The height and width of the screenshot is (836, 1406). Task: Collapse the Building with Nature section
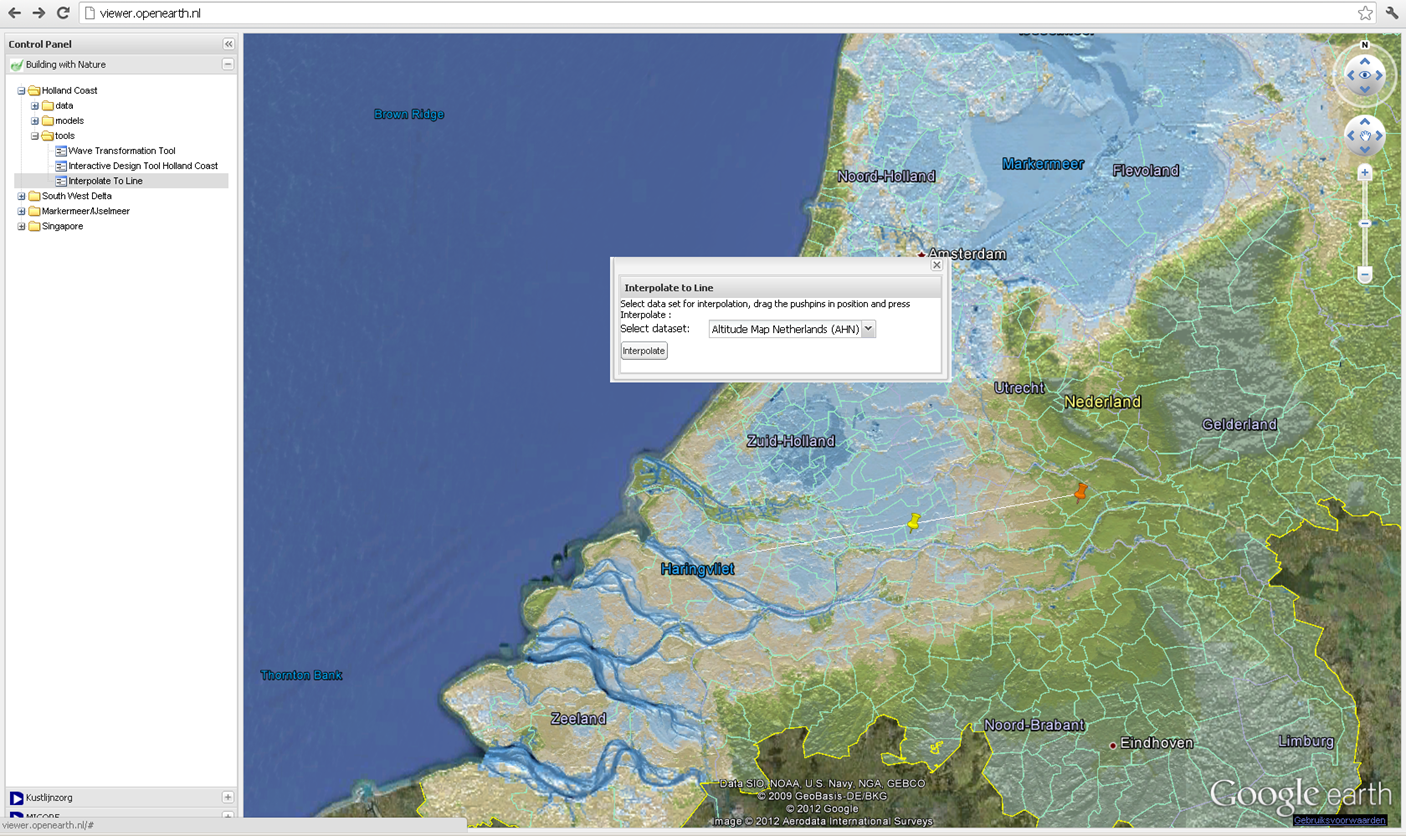click(228, 64)
